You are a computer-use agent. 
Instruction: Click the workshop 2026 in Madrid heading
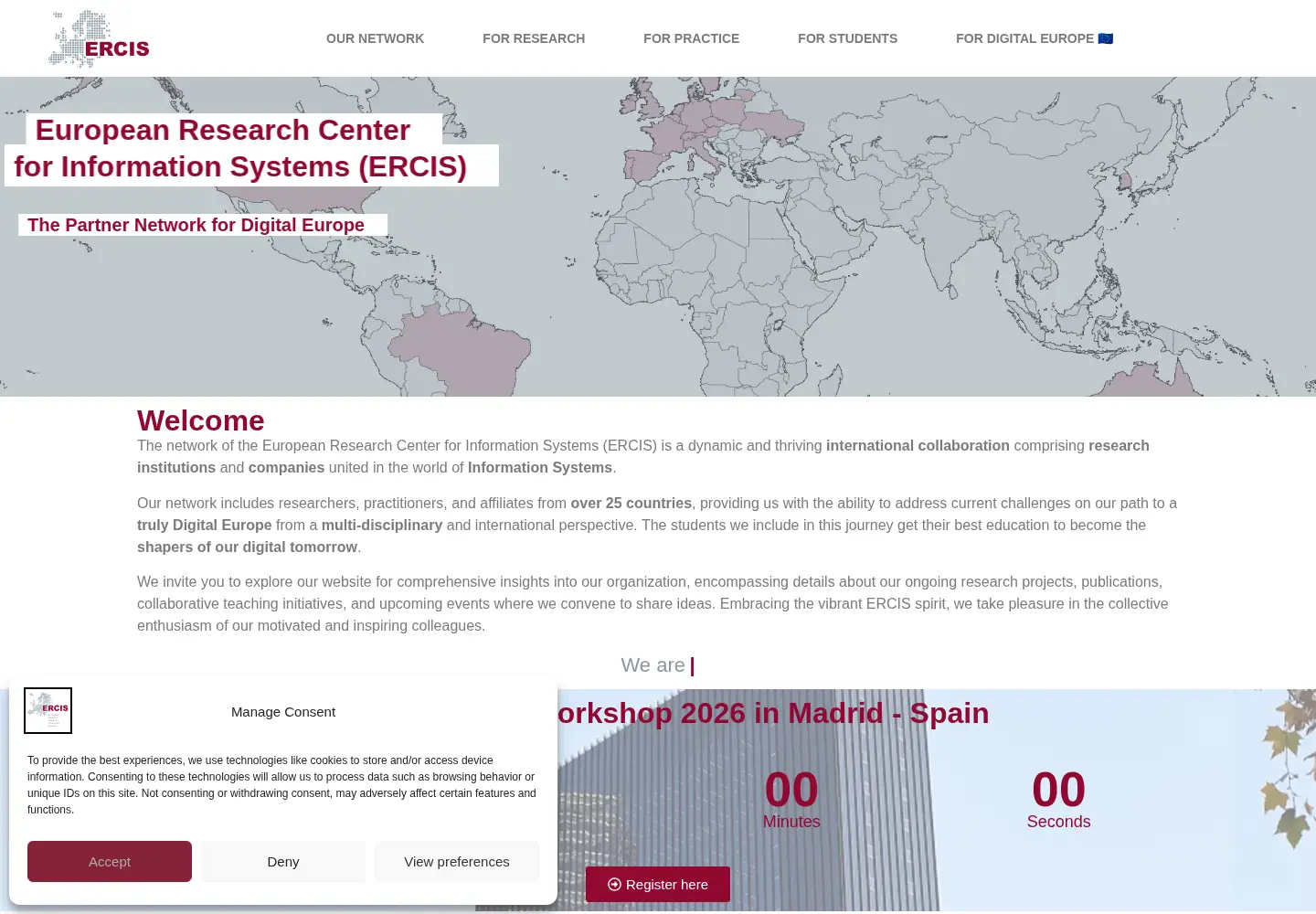click(773, 713)
